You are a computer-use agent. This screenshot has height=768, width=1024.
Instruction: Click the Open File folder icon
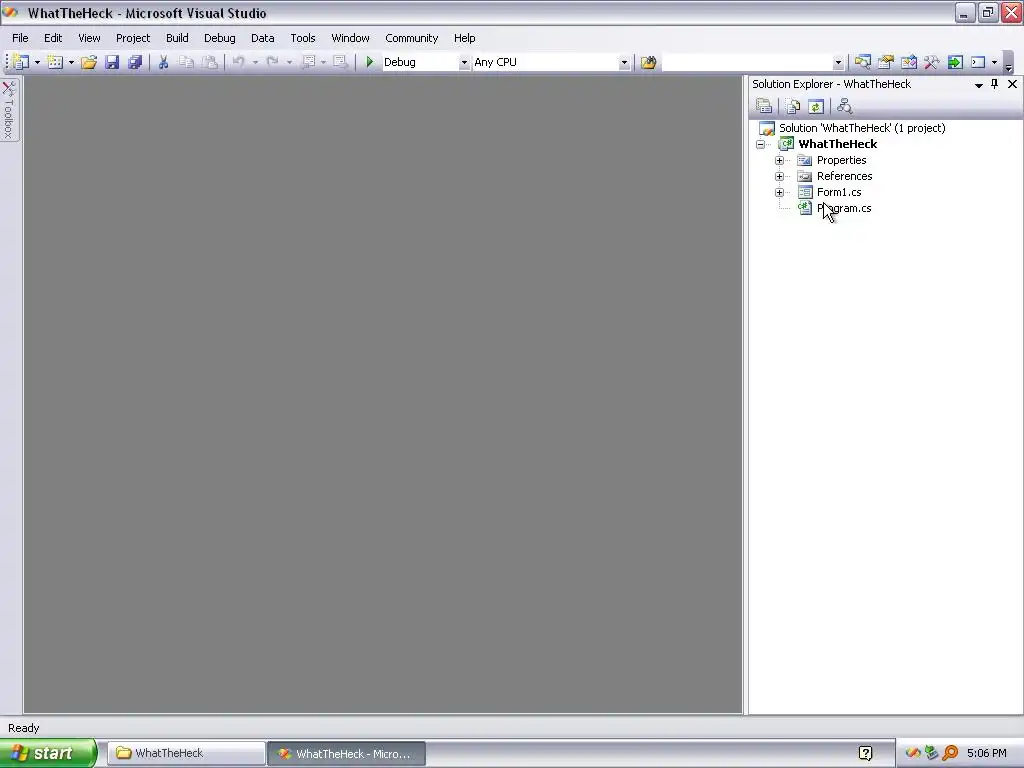89,62
